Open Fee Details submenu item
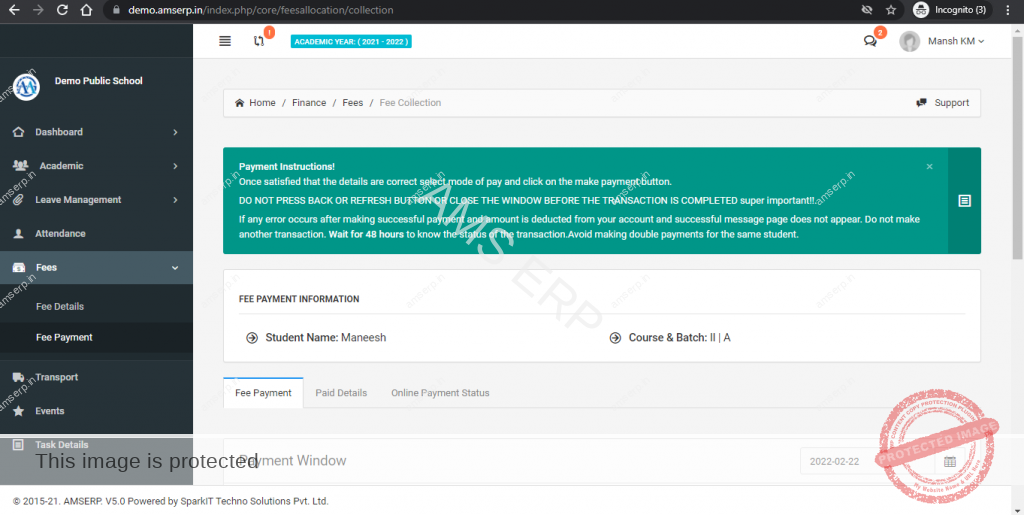The image size is (1024, 515). (60, 307)
